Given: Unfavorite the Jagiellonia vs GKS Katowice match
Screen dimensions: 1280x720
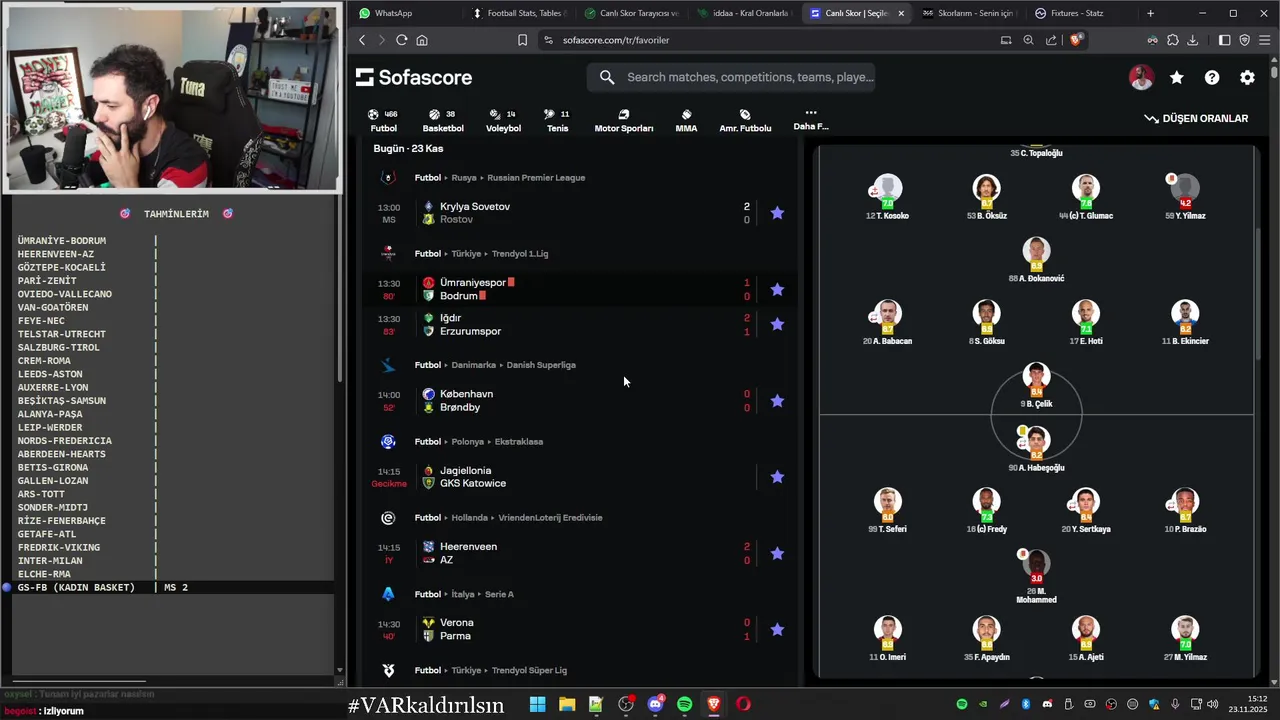Looking at the screenshot, I should click(777, 477).
